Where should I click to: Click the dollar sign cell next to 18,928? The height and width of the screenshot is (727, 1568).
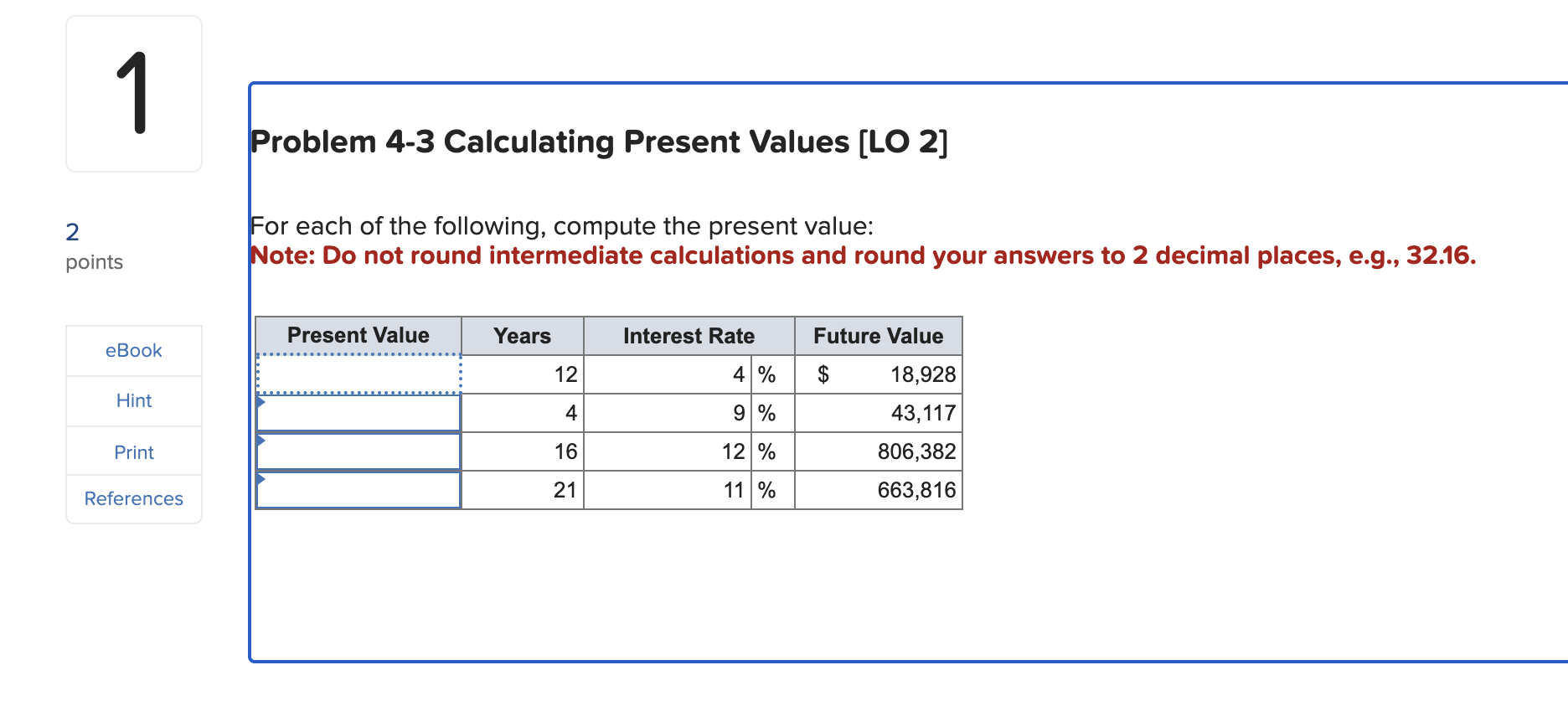point(823,374)
